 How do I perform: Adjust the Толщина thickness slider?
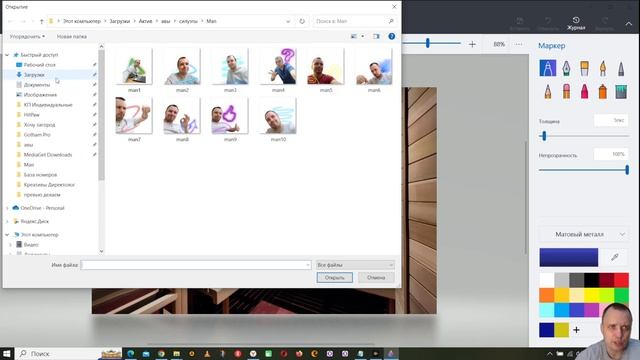point(544,136)
